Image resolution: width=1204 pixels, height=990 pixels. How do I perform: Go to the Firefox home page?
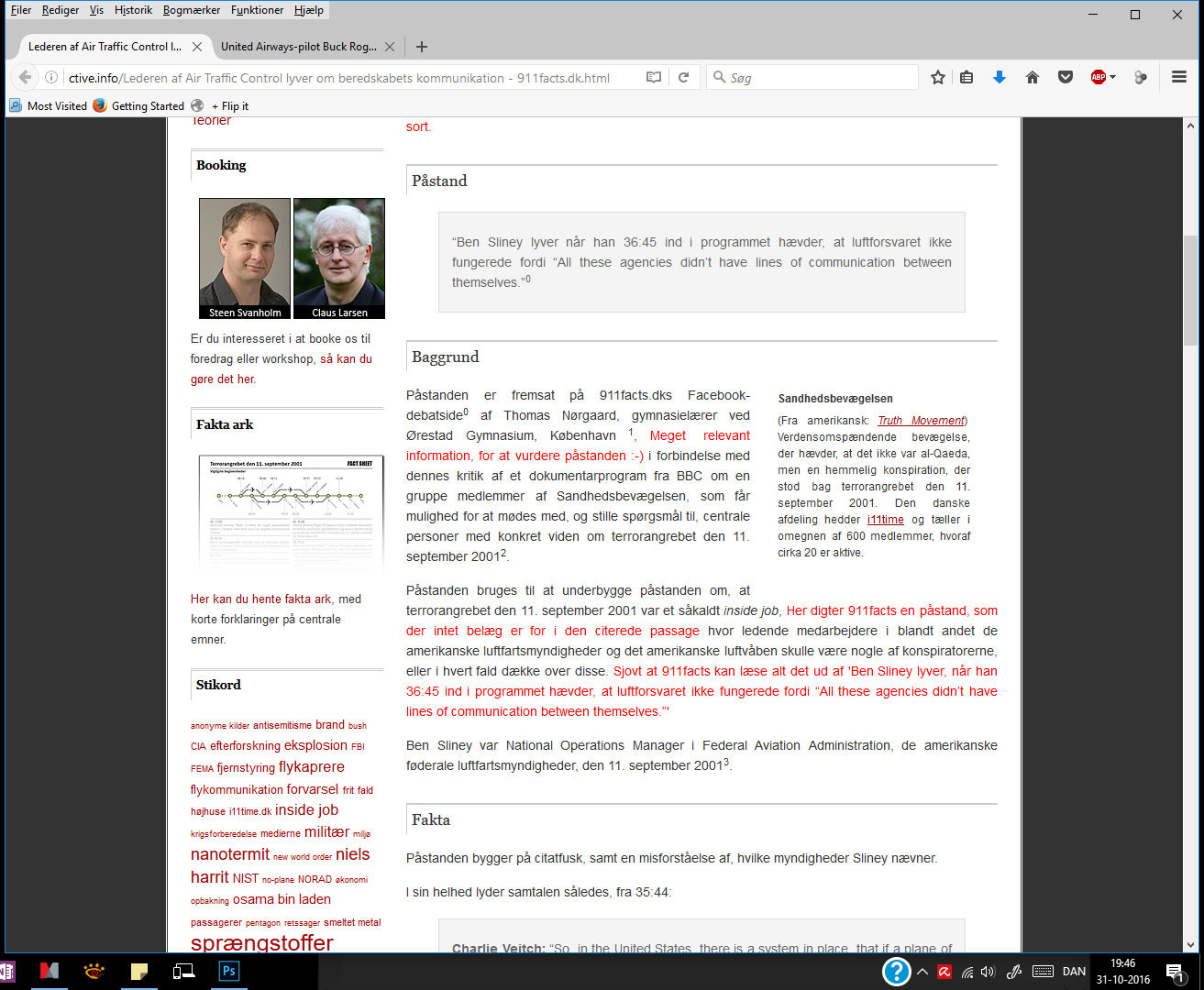(1033, 78)
